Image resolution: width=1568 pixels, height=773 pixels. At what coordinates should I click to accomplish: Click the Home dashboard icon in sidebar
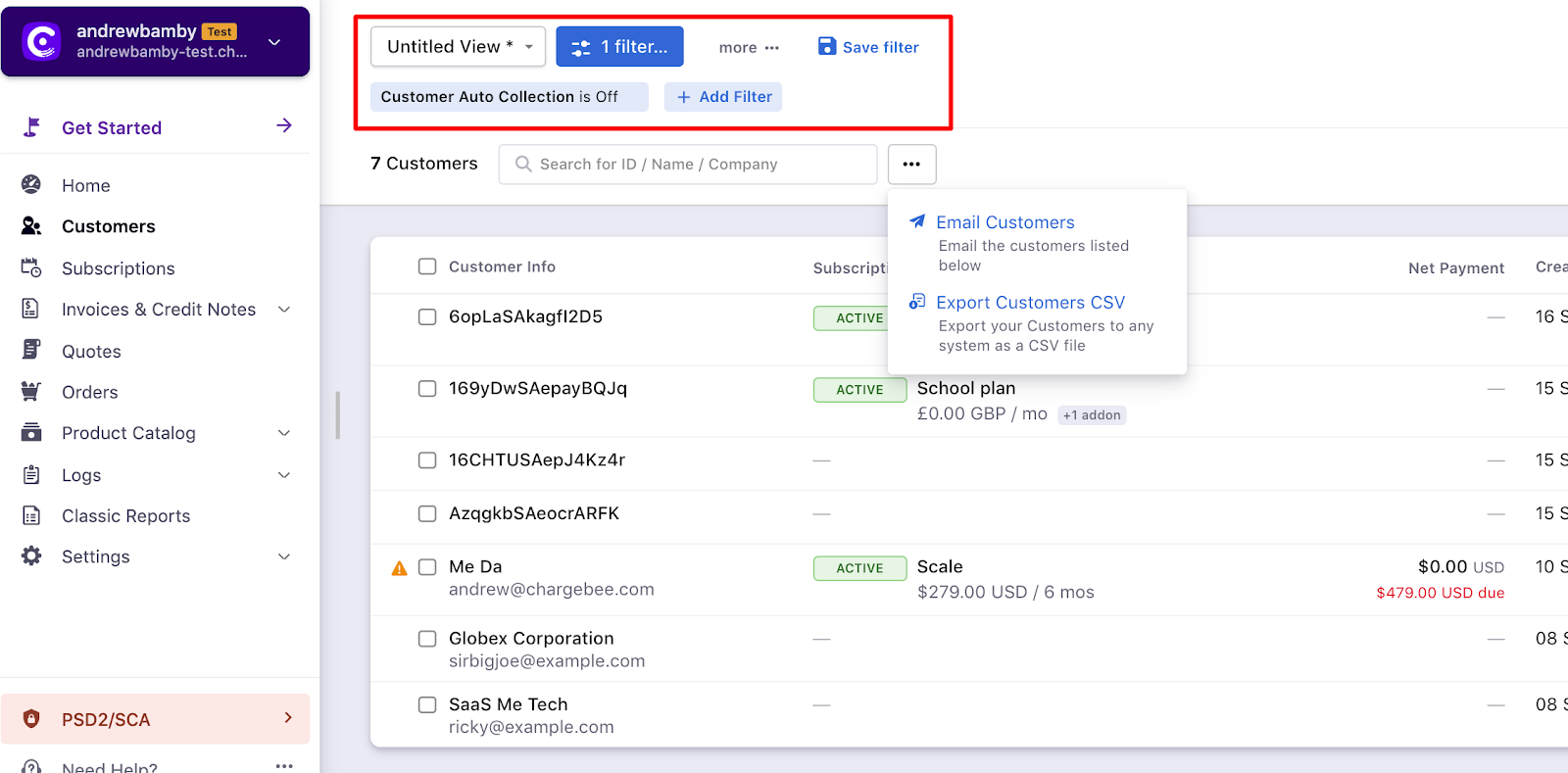coord(31,184)
